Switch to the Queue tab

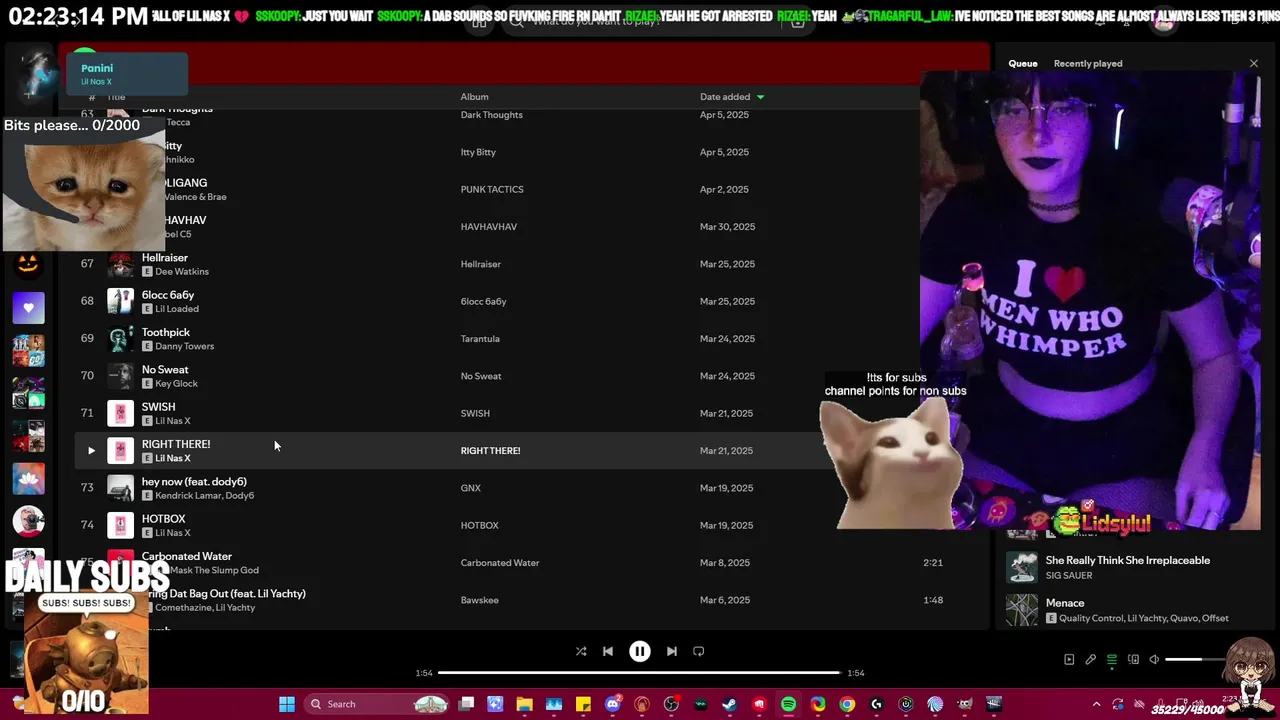pos(1023,63)
